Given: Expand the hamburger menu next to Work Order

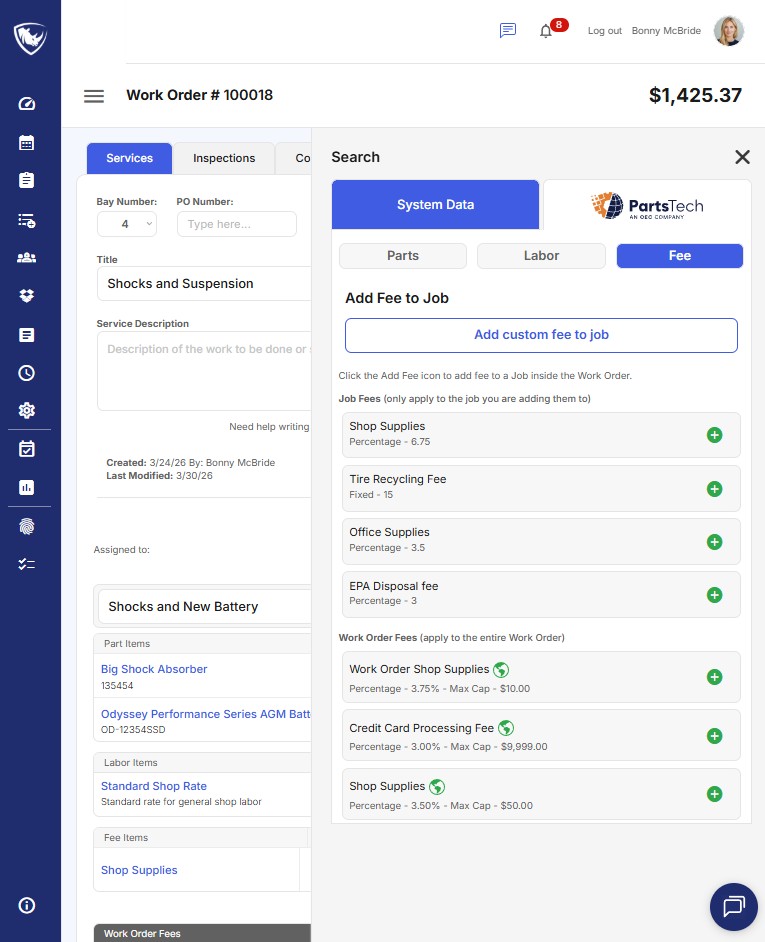Looking at the screenshot, I should (94, 96).
